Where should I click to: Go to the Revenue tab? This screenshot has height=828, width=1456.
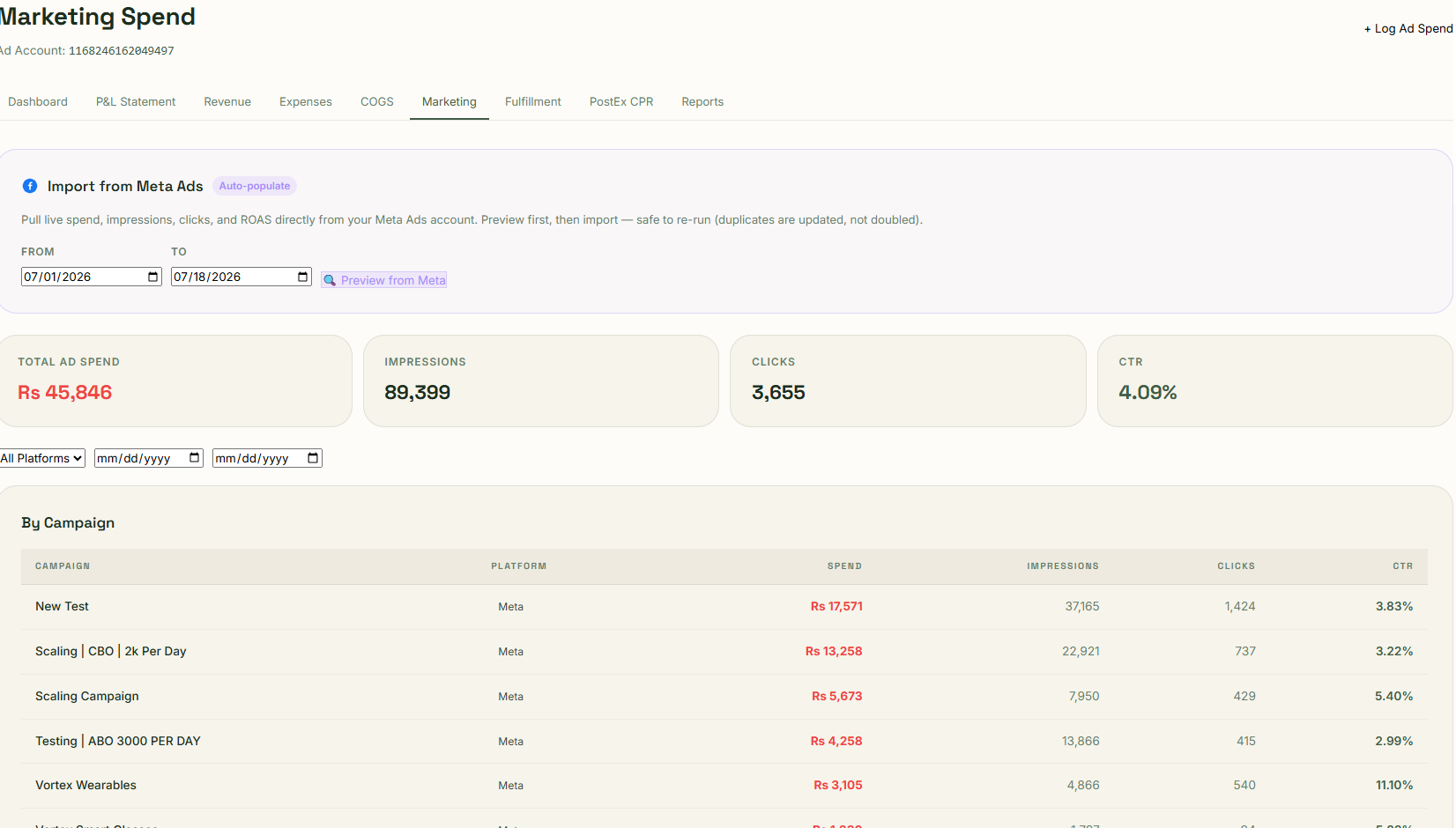click(x=227, y=102)
